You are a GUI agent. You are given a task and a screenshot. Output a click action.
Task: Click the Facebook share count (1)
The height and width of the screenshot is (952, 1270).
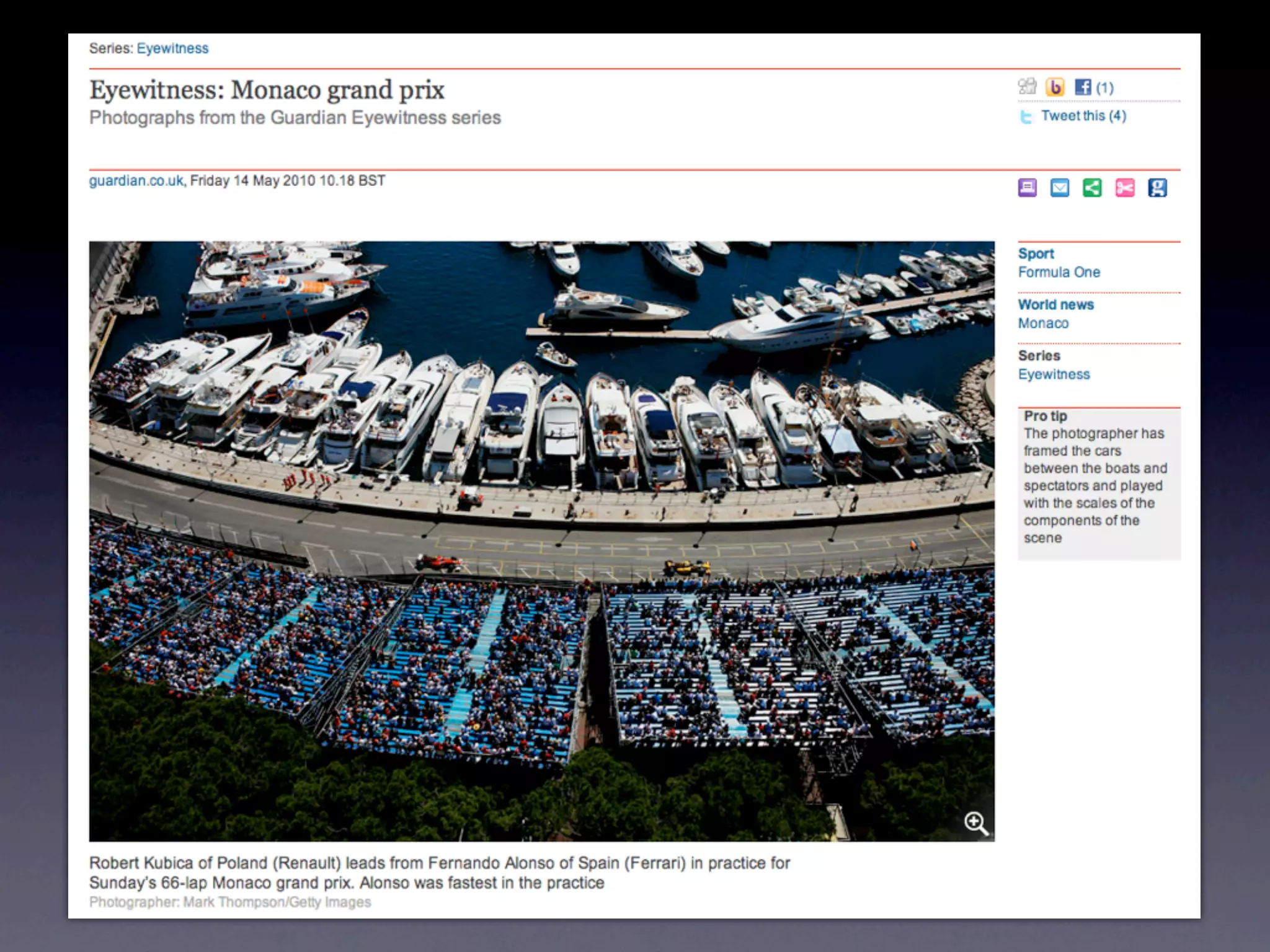[x=1105, y=87]
